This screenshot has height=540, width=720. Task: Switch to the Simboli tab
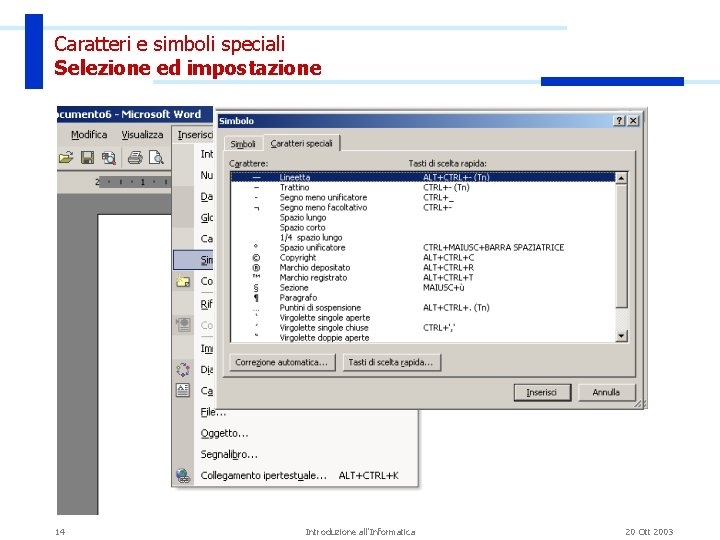[x=243, y=144]
